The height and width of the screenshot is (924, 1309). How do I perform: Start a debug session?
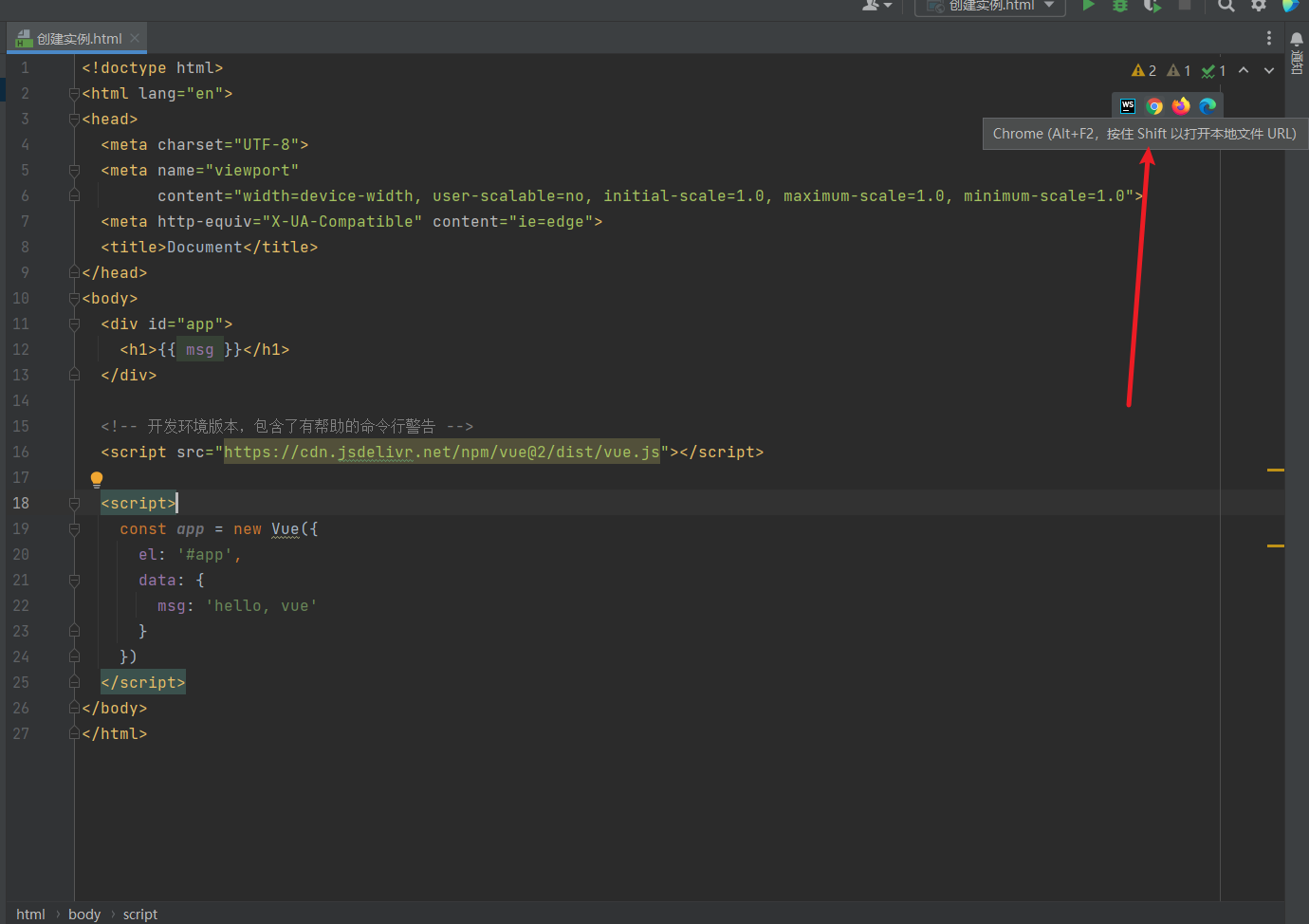click(1120, 7)
